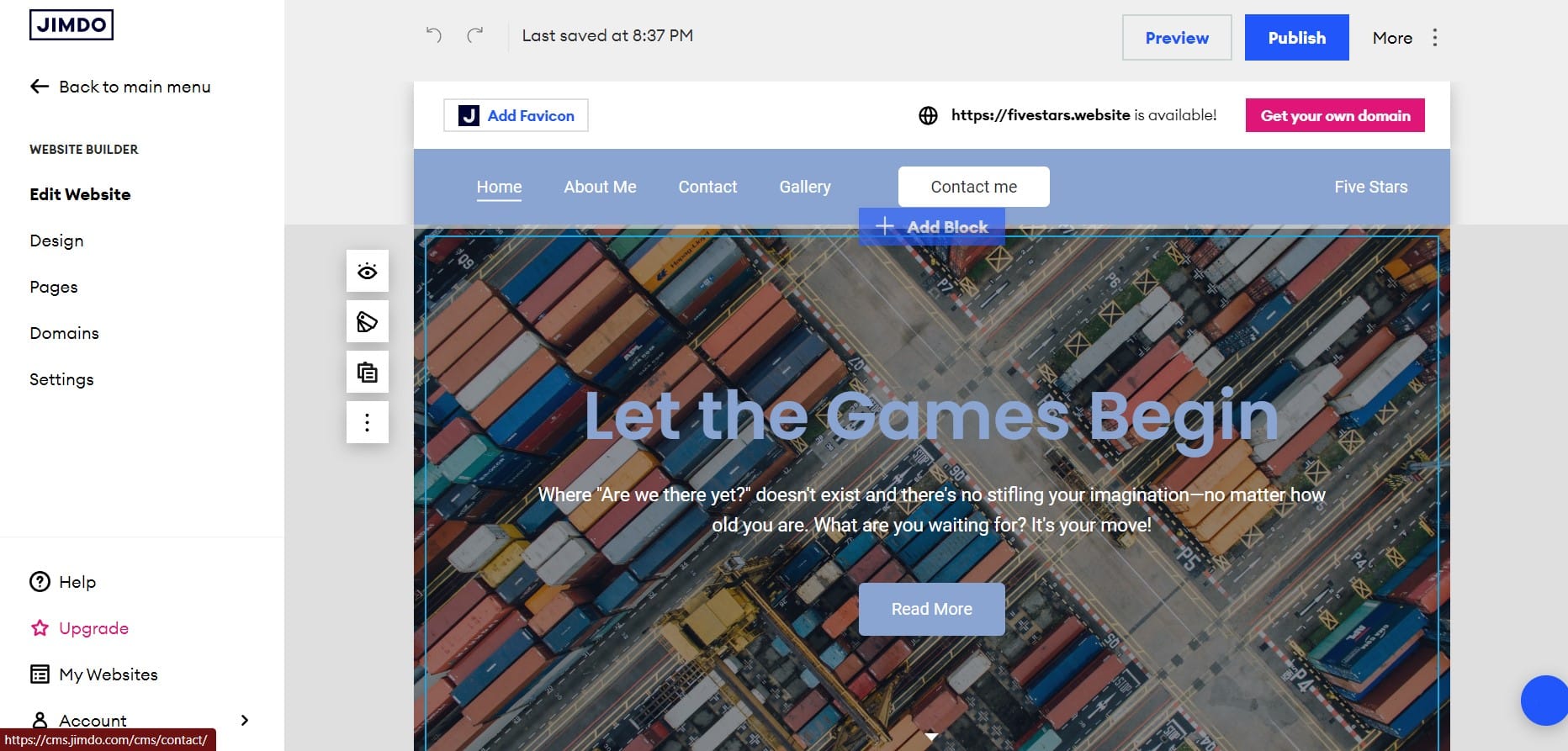Click Get your own domain button

point(1335,115)
